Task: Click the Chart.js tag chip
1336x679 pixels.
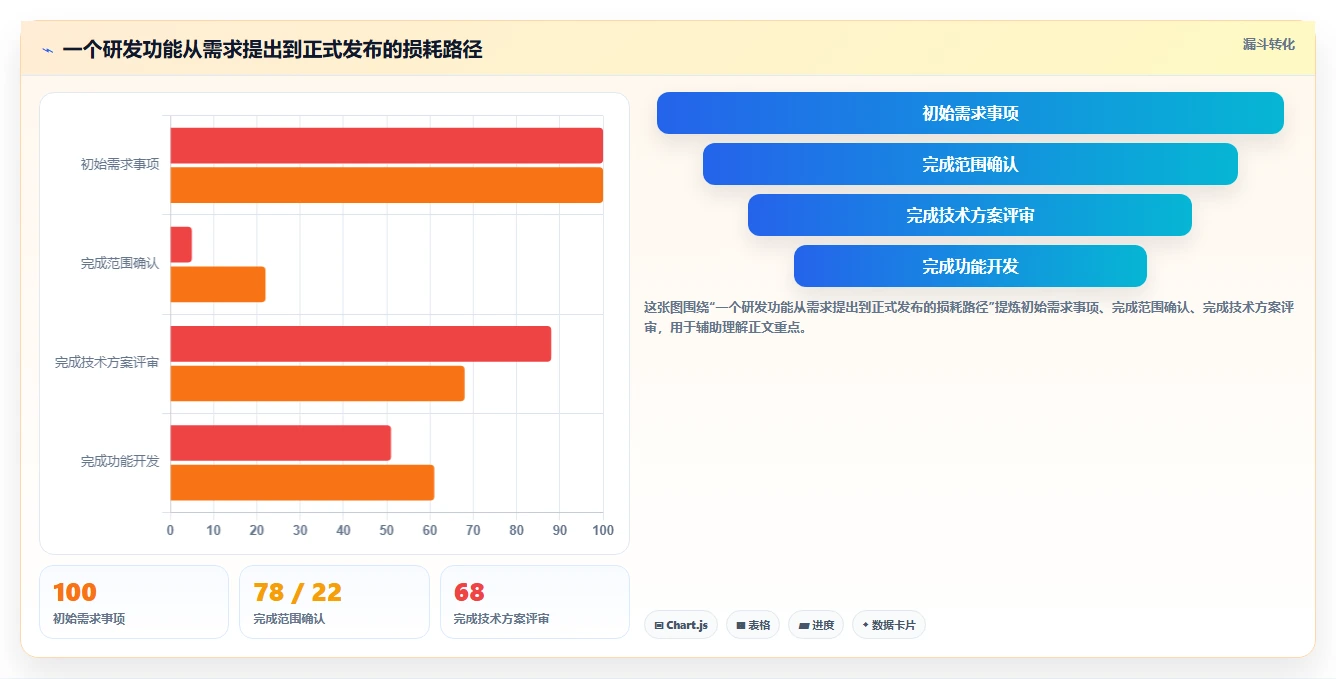Action: (681, 625)
